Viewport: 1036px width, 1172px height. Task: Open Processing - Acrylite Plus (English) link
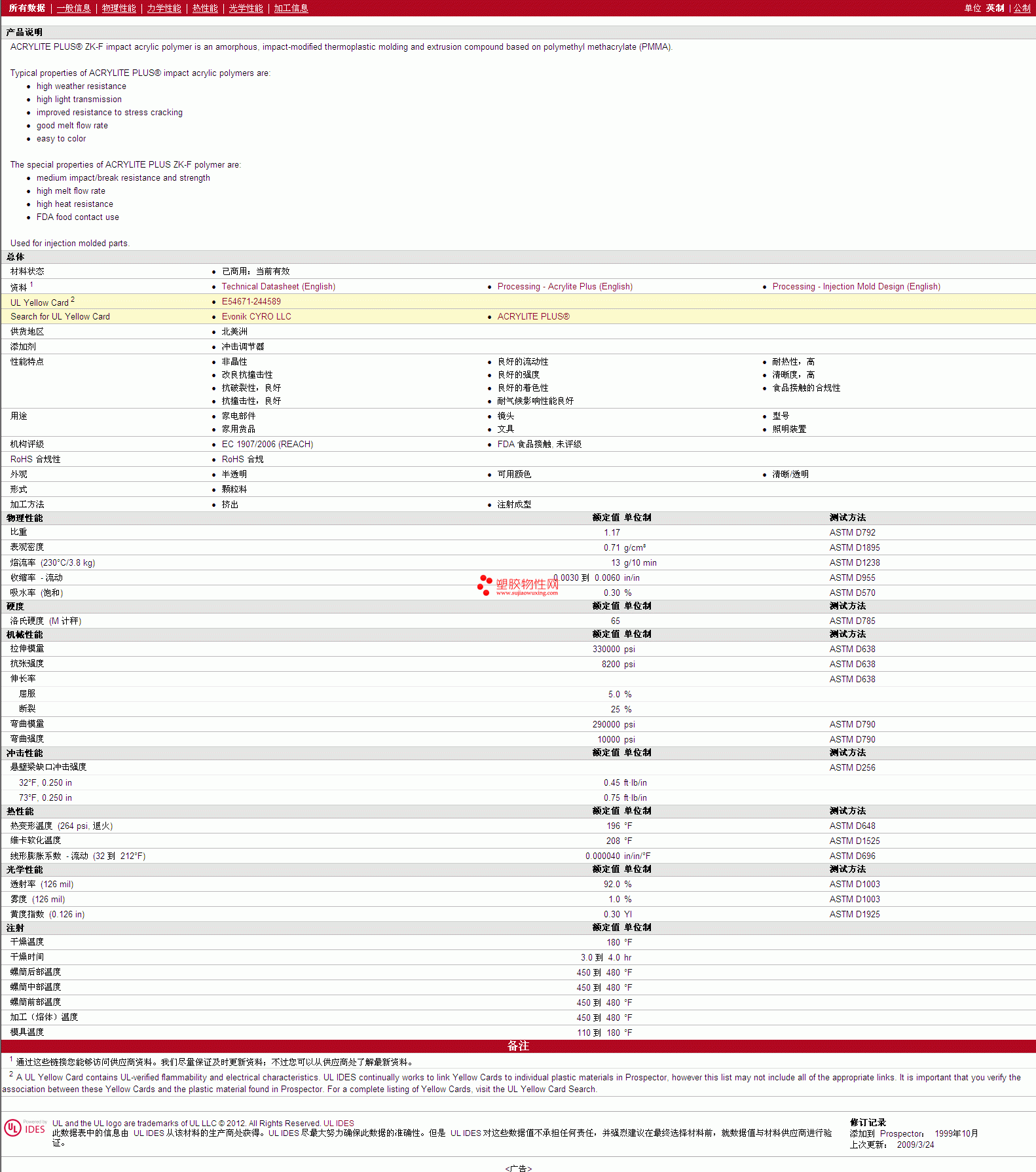tap(565, 286)
